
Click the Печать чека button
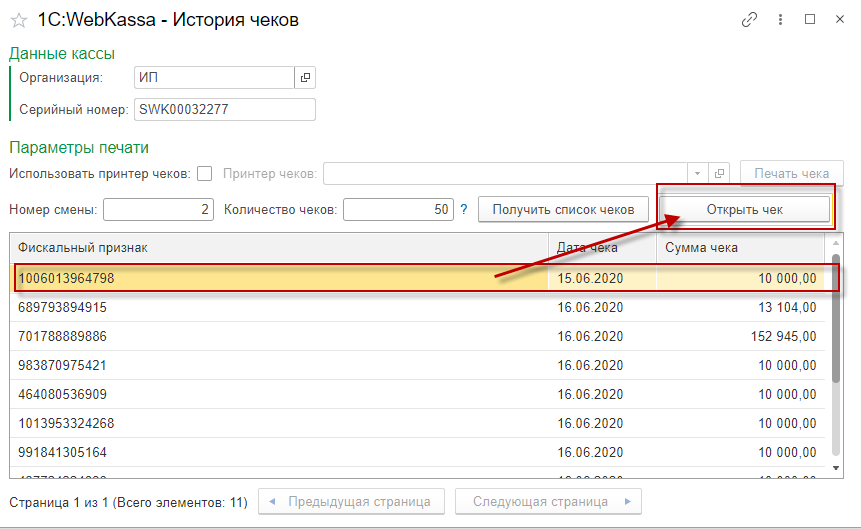pyautogui.click(x=792, y=174)
